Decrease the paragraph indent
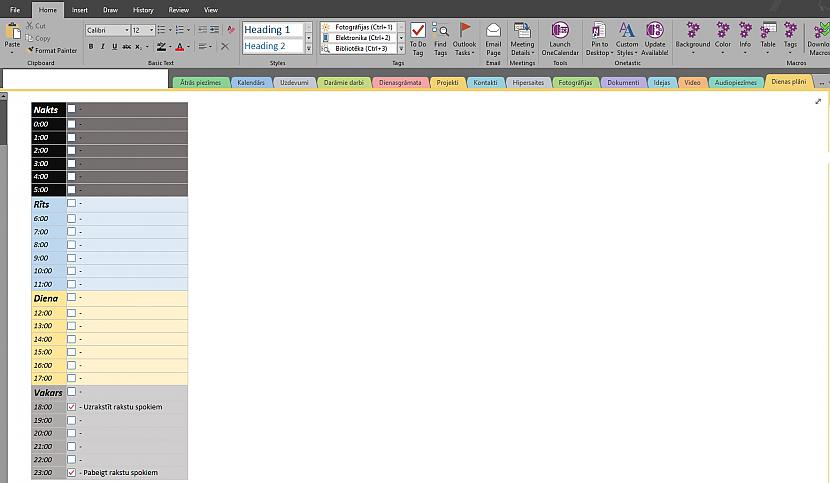The width and height of the screenshot is (830, 483). pos(202,30)
